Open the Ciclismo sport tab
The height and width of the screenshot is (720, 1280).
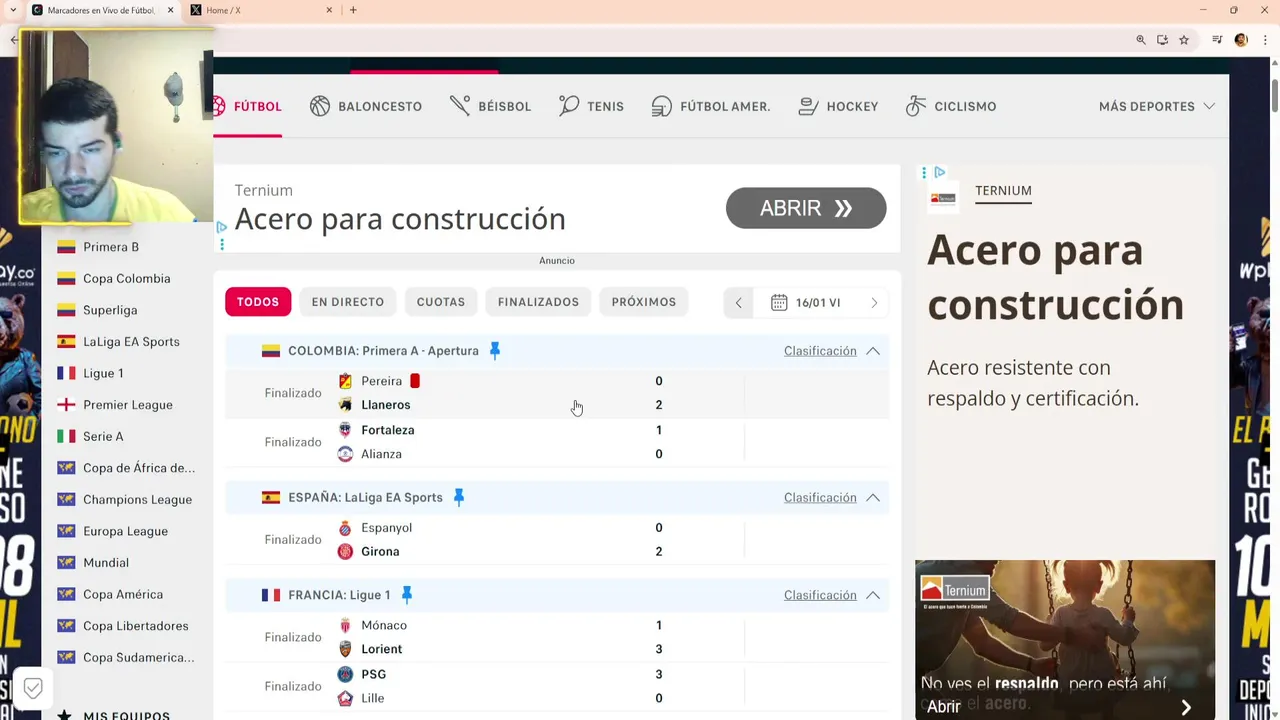951,106
